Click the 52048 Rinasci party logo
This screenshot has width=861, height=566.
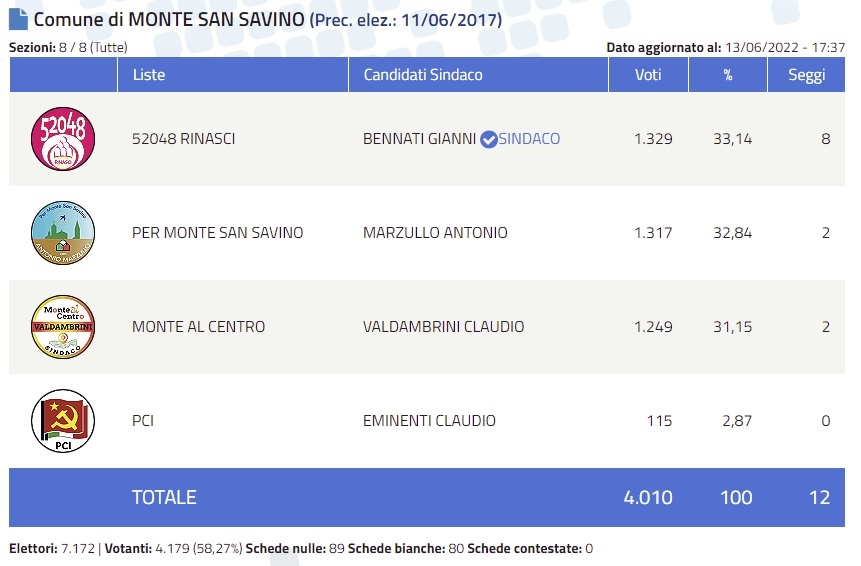pyautogui.click(x=63, y=138)
